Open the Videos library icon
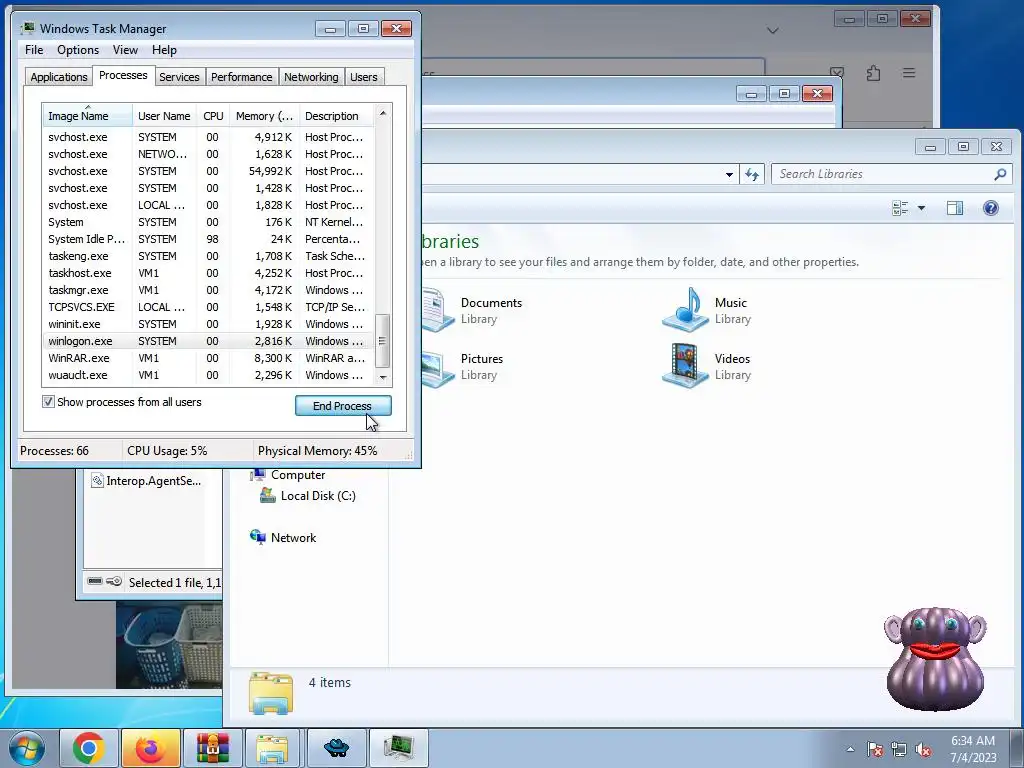The width and height of the screenshot is (1024, 768). click(x=685, y=366)
